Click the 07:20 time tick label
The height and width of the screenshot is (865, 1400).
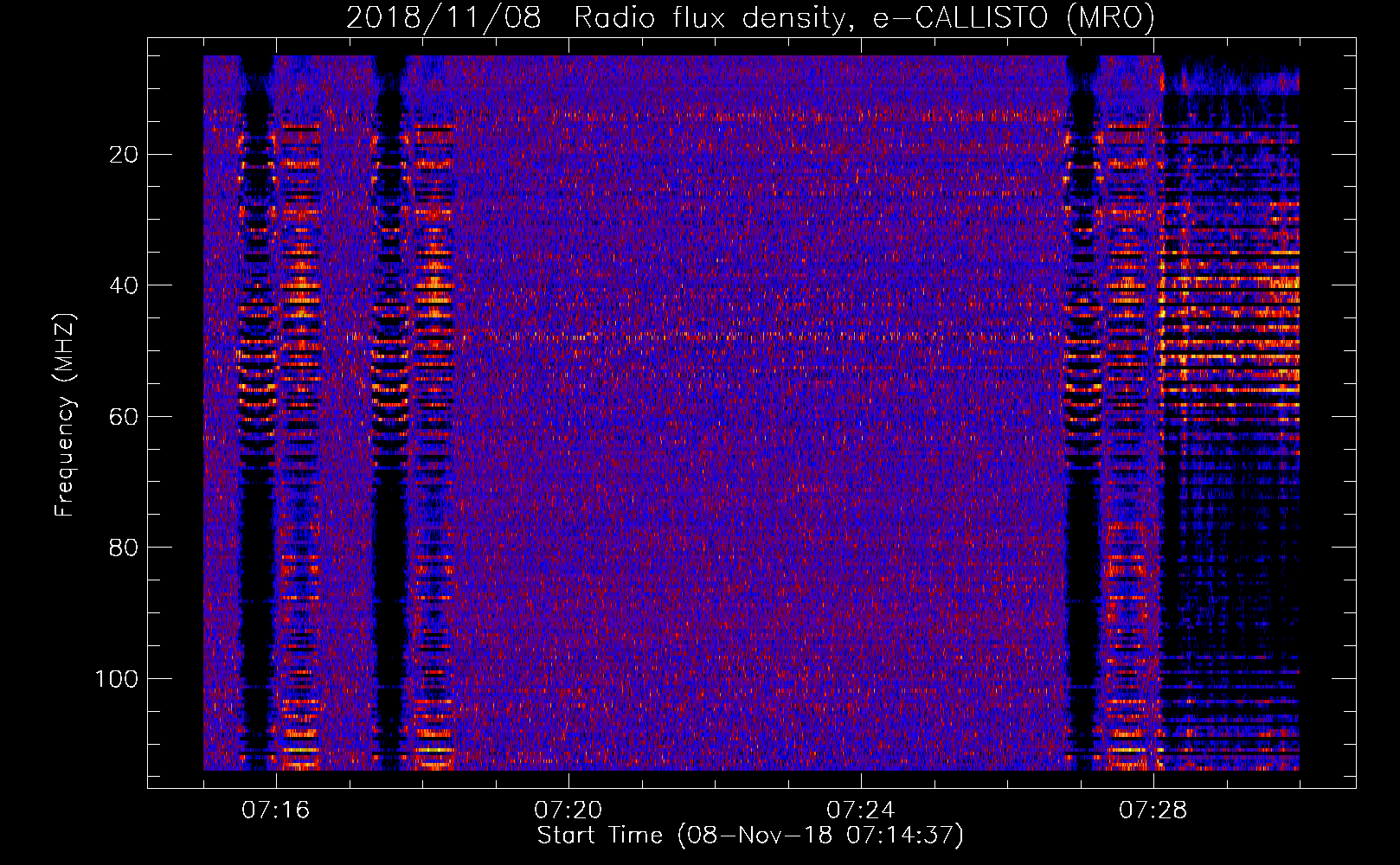(x=568, y=811)
